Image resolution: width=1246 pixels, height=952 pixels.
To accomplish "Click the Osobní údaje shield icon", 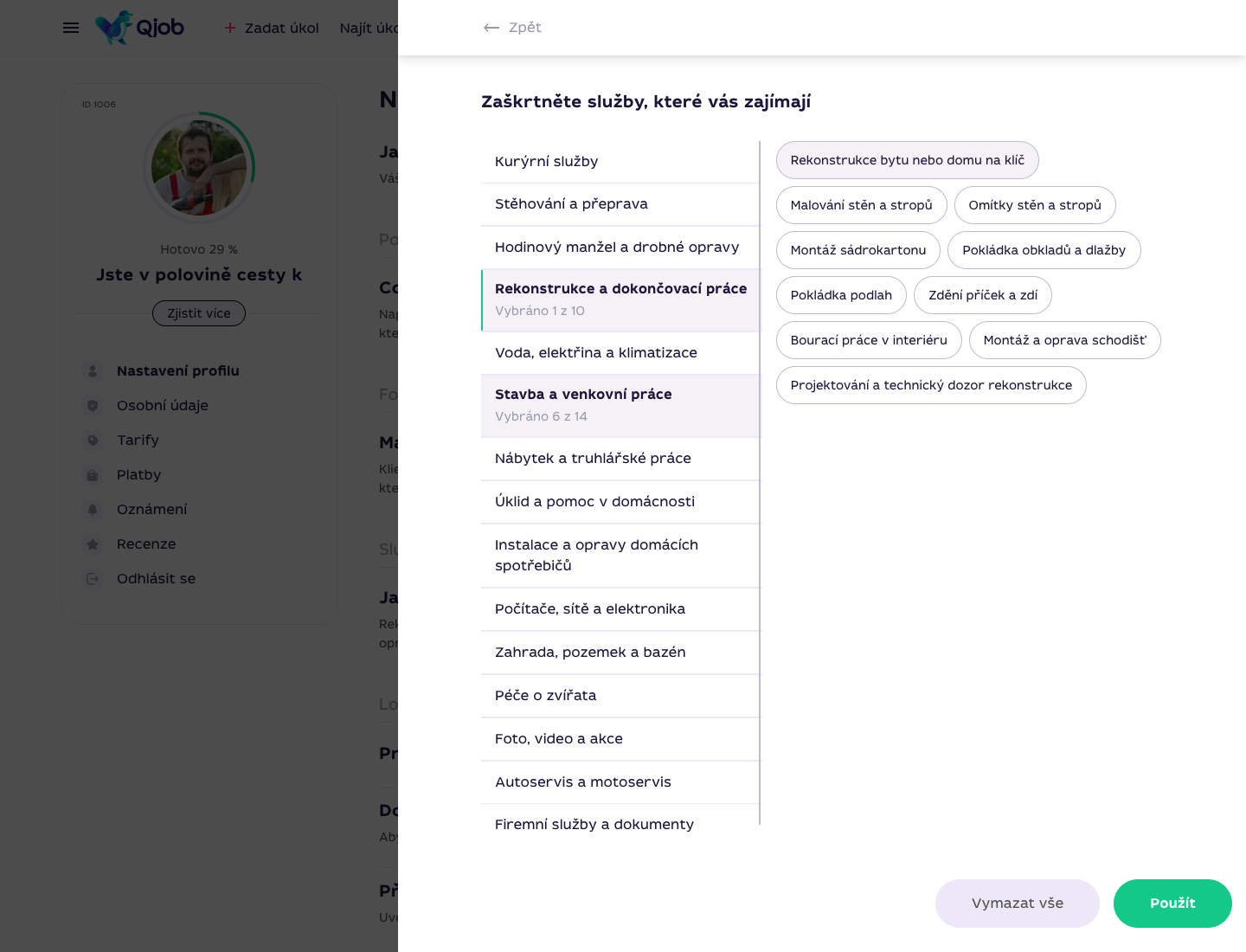I will point(93,406).
